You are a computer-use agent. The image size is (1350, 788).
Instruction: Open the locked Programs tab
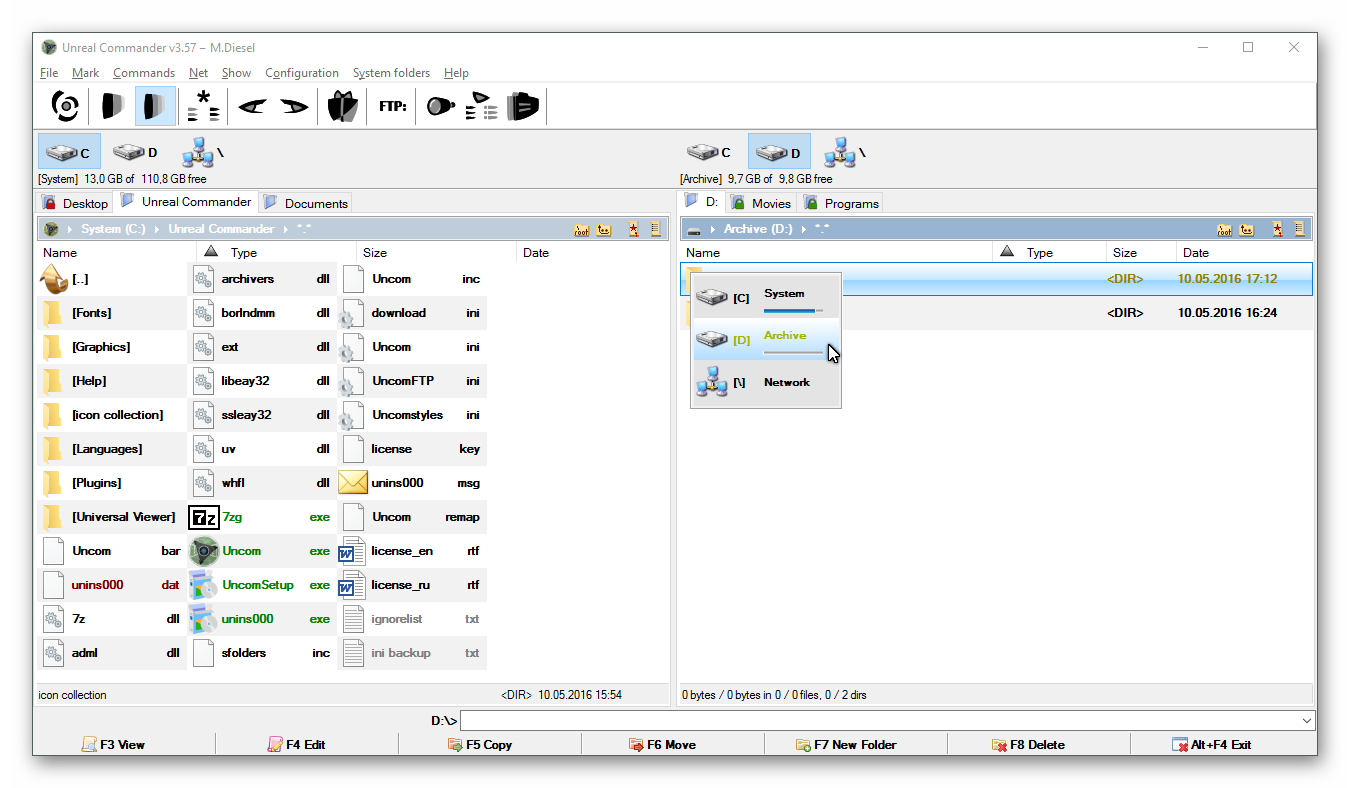(x=841, y=203)
